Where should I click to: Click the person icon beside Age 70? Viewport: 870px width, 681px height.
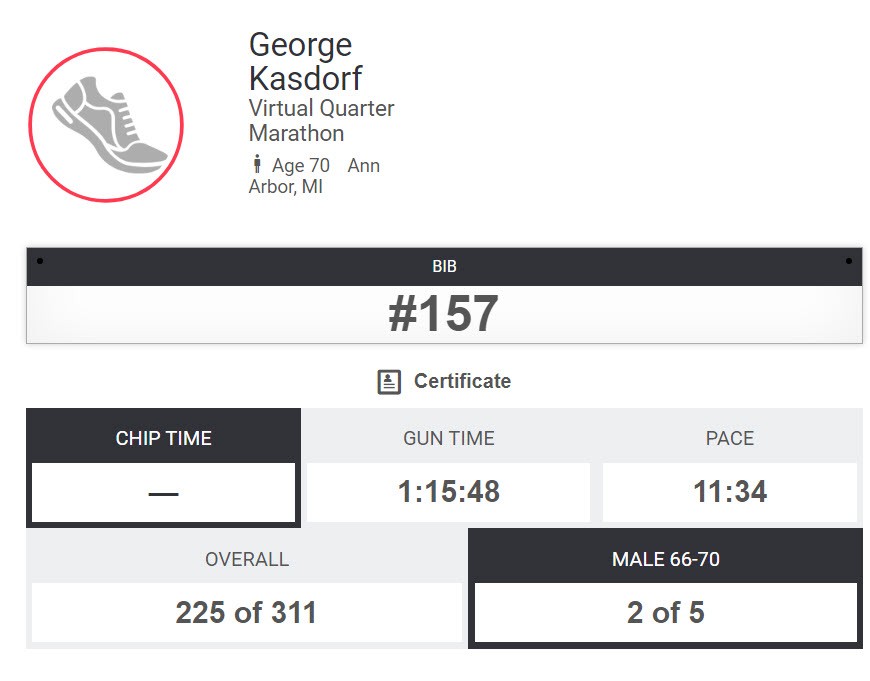pyautogui.click(x=257, y=165)
